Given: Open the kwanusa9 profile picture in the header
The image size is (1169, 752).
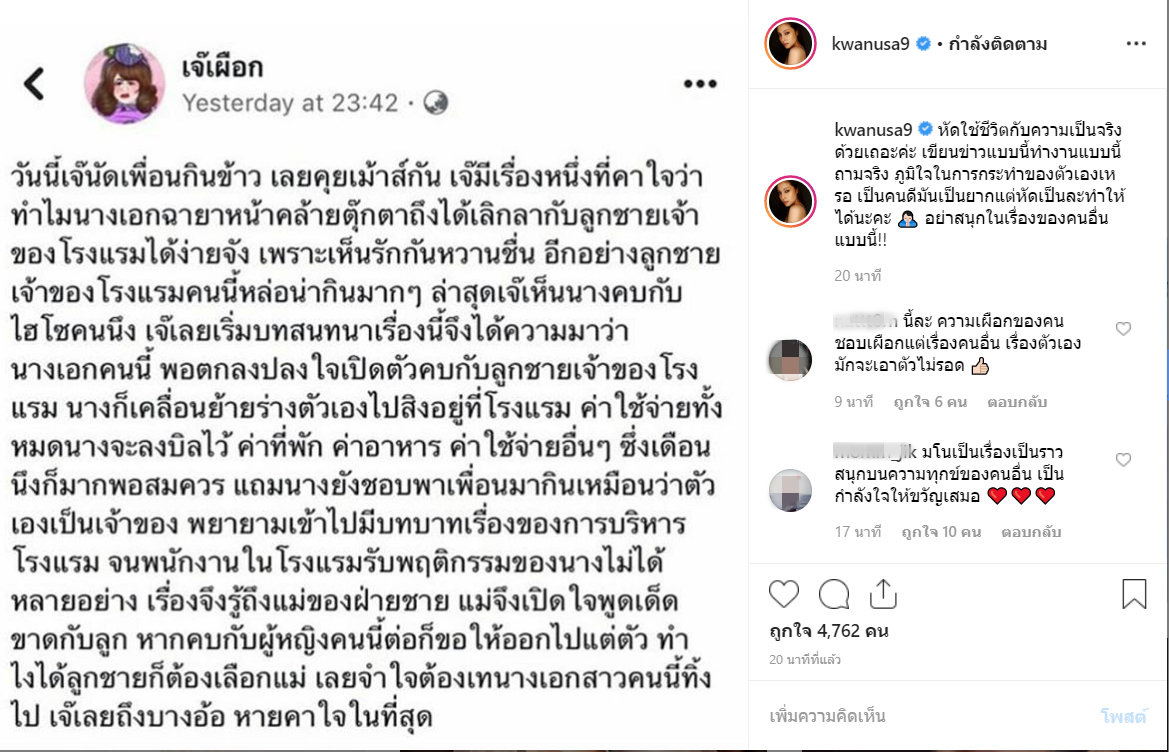Looking at the screenshot, I should 790,44.
